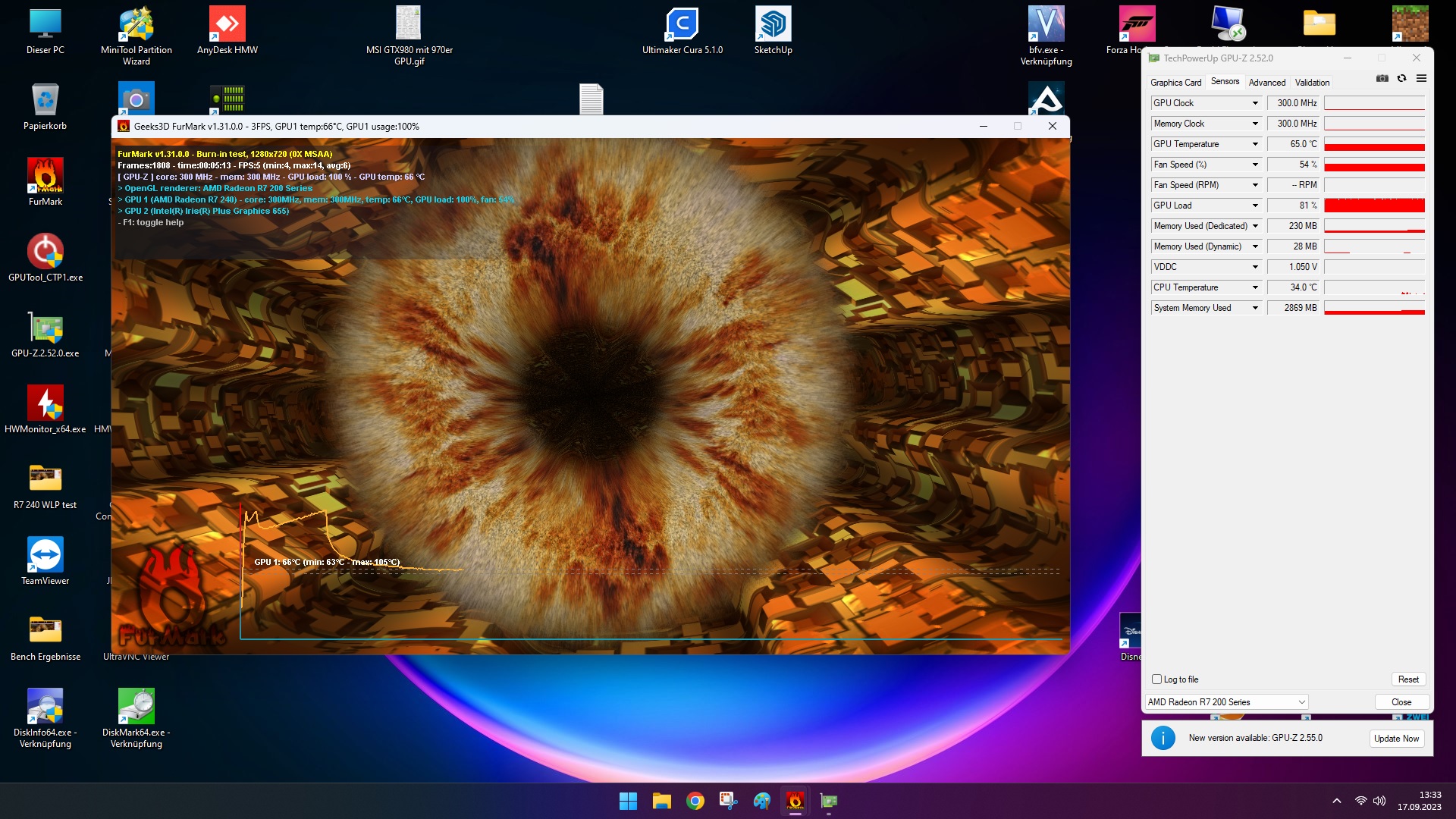
Task: Open the FurMark desktop shortcut
Action: [x=45, y=182]
